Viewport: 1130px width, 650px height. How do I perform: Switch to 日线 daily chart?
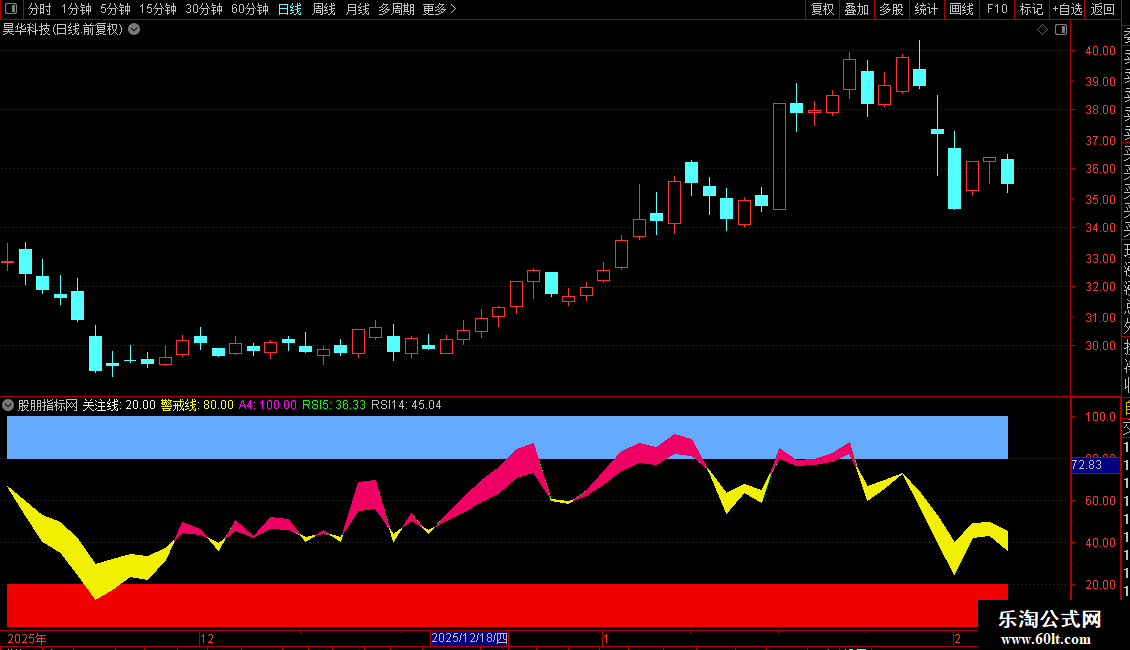[290, 9]
